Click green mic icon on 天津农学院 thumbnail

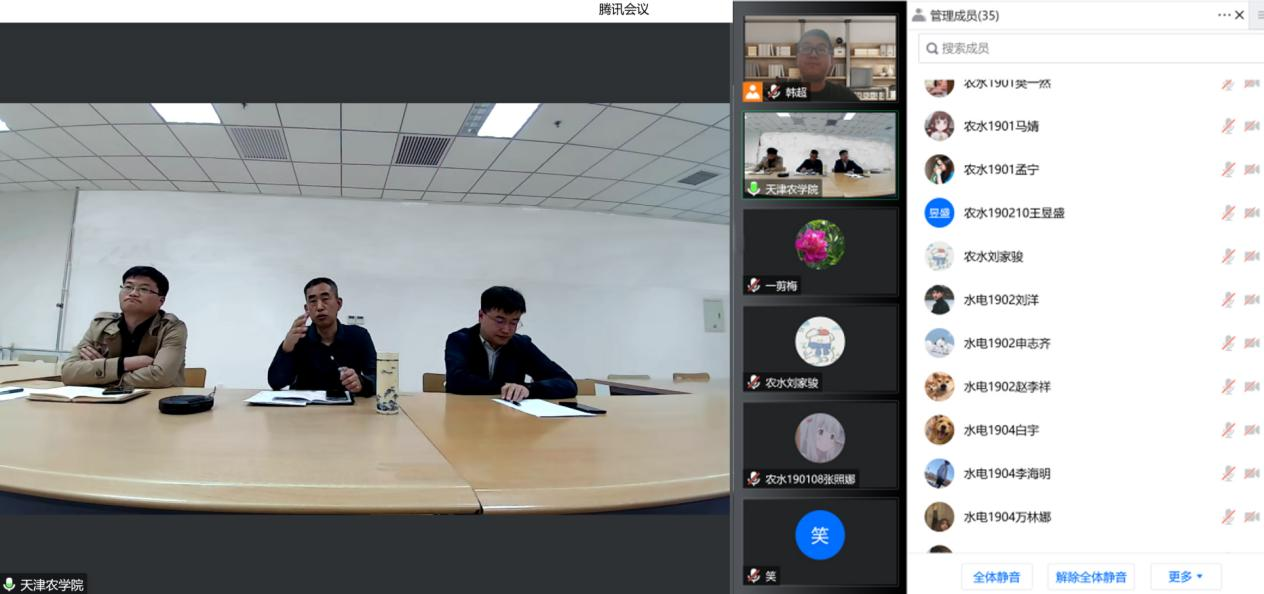coord(754,189)
